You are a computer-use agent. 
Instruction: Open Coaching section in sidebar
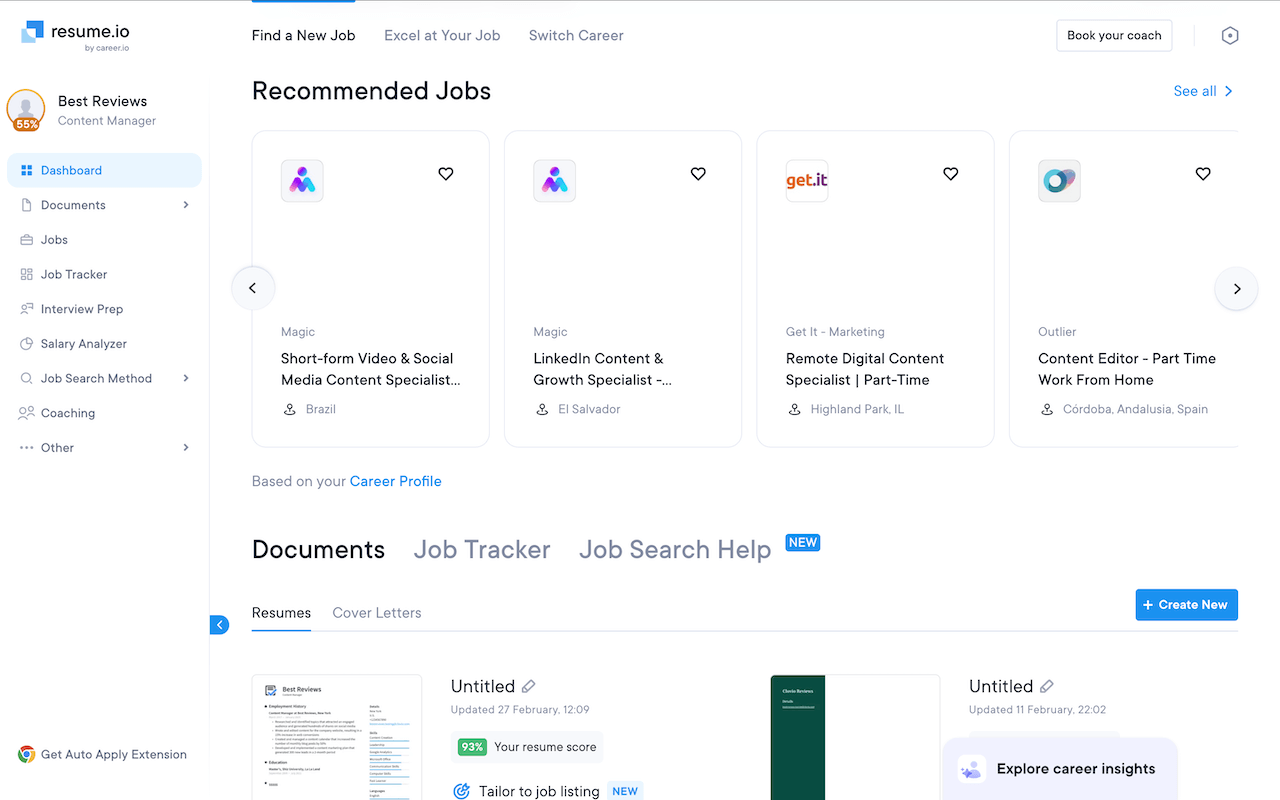click(67, 413)
